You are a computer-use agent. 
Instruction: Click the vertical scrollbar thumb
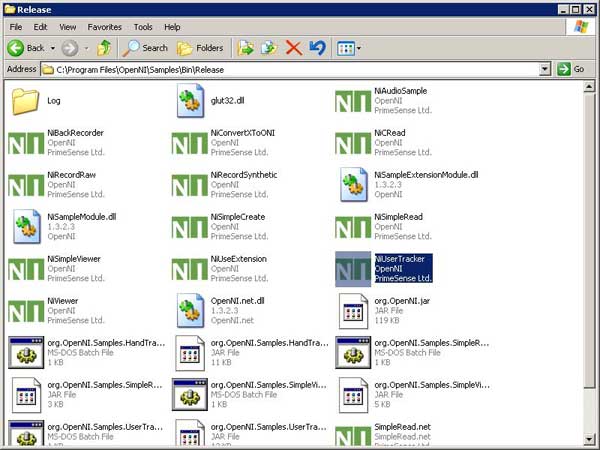(589, 240)
